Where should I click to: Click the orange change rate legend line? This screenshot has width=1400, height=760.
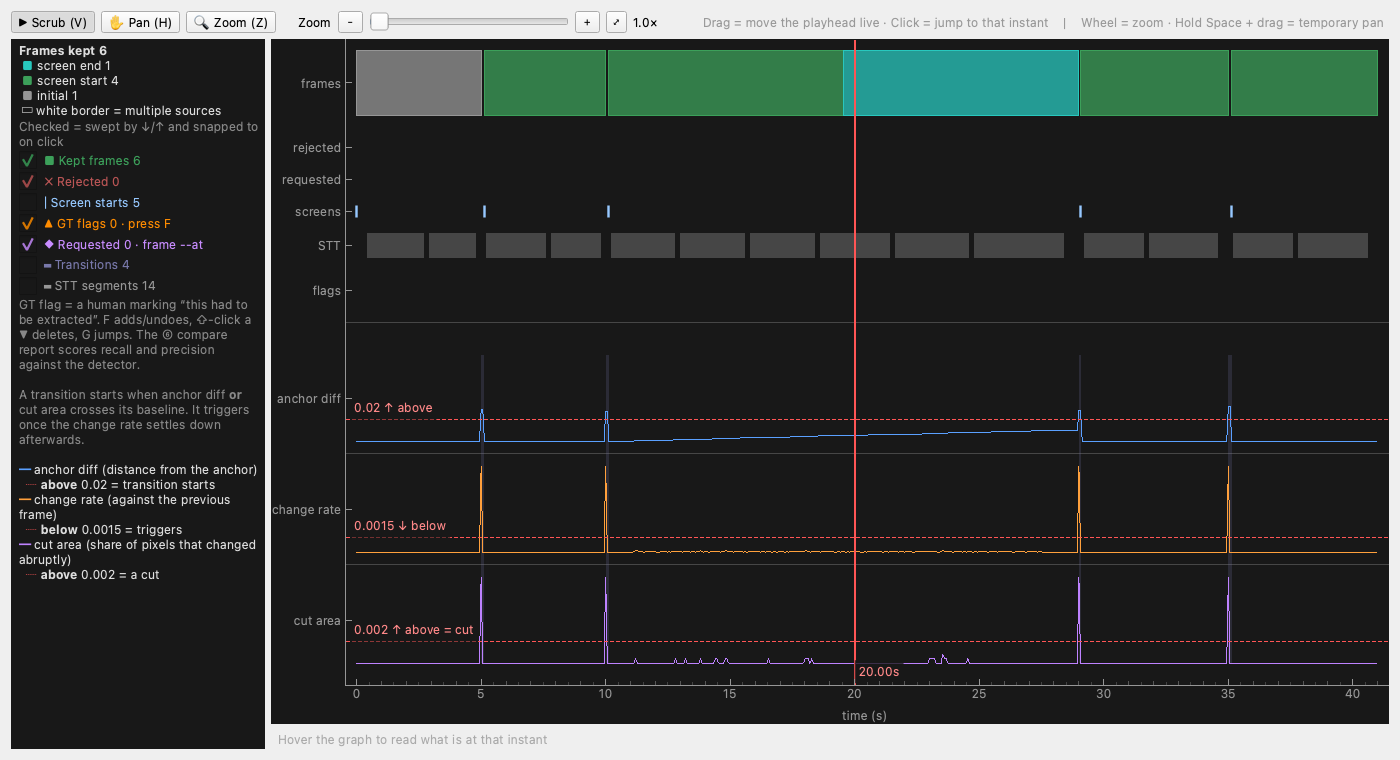pos(25,500)
